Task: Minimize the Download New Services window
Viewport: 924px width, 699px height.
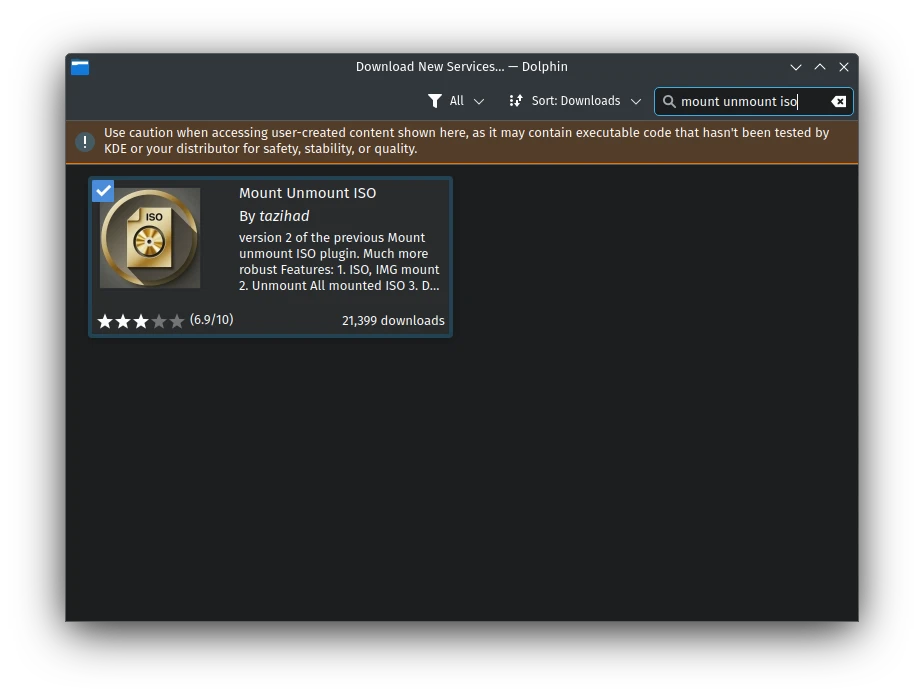Action: pyautogui.click(x=796, y=67)
